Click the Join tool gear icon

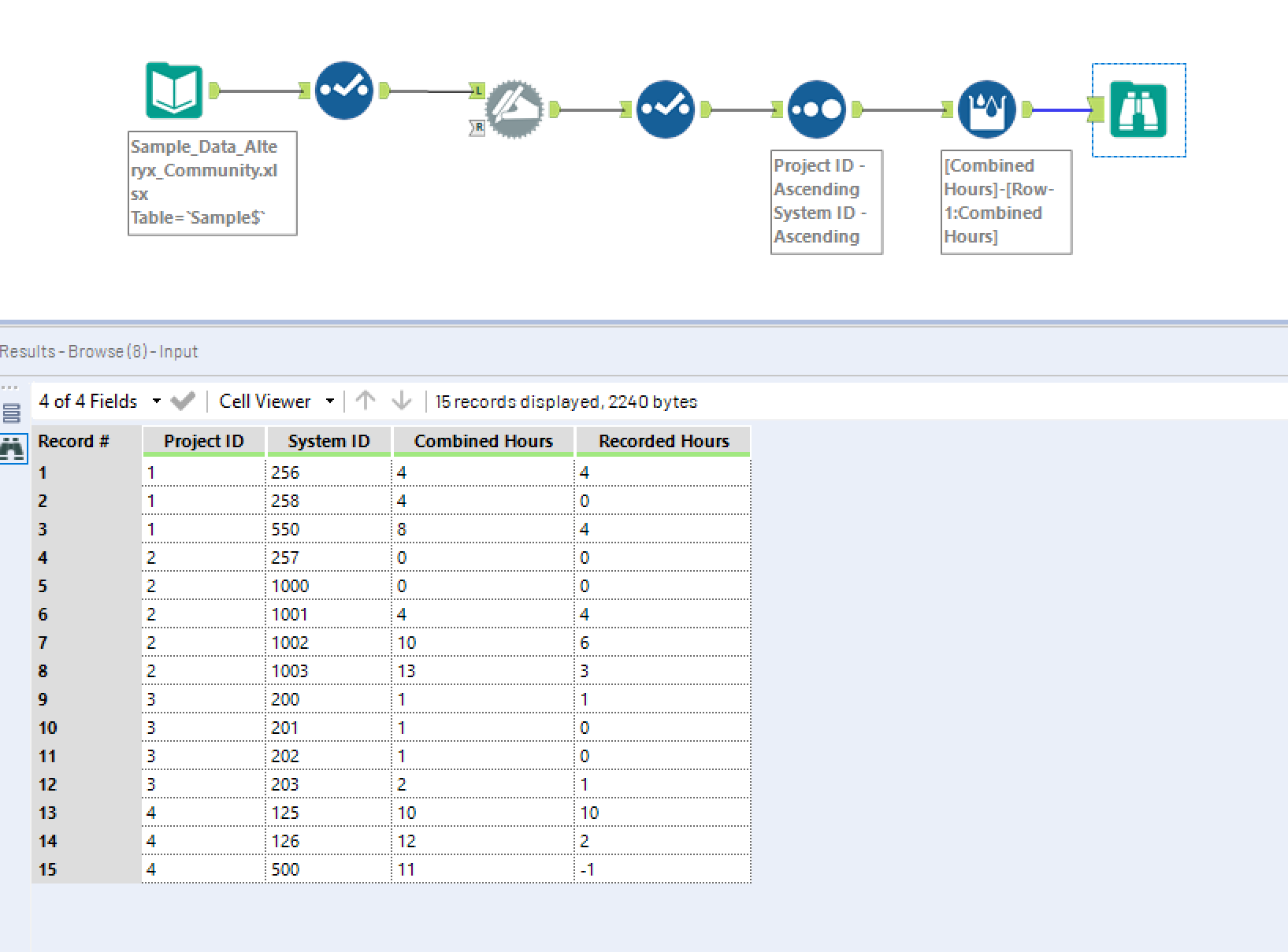point(513,110)
